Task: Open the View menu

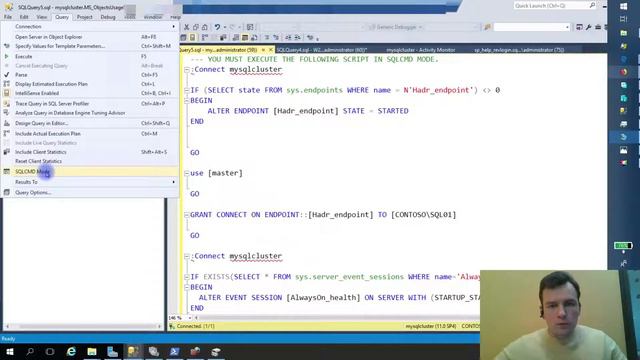Action: click(42, 17)
